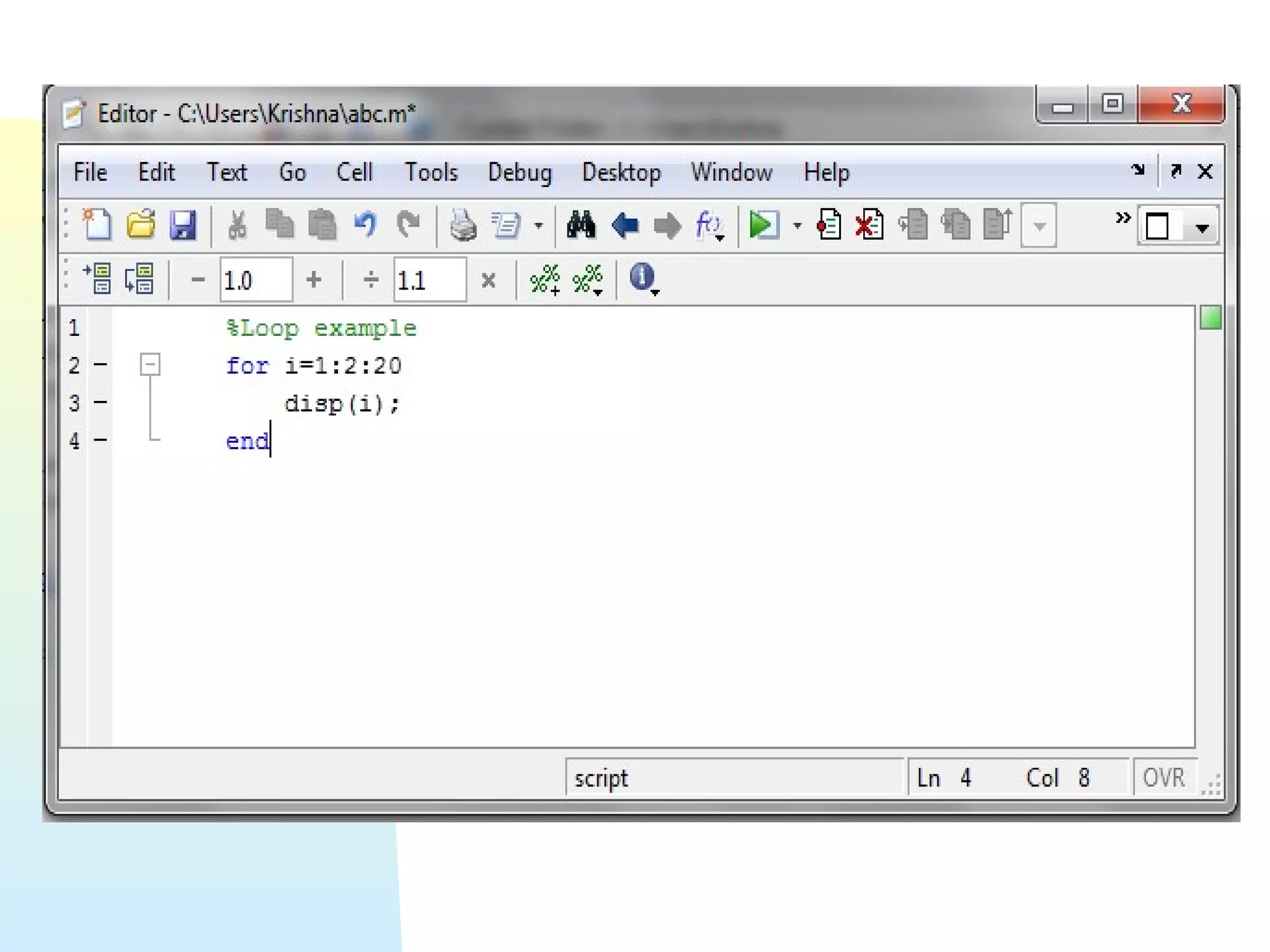Save the script with the floppy disk icon
The height and width of the screenshot is (952, 1270).
183,225
